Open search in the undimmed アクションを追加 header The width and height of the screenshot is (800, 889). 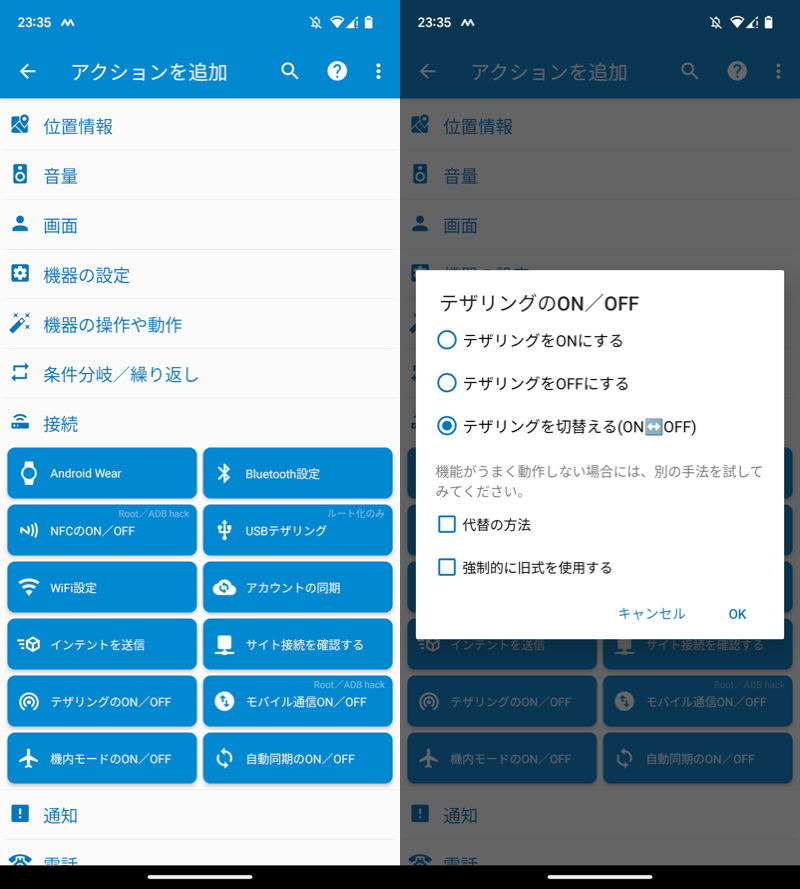pyautogui.click(x=290, y=71)
